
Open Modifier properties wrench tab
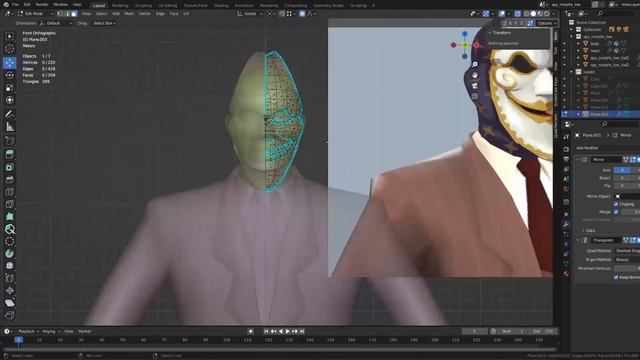tap(566, 224)
